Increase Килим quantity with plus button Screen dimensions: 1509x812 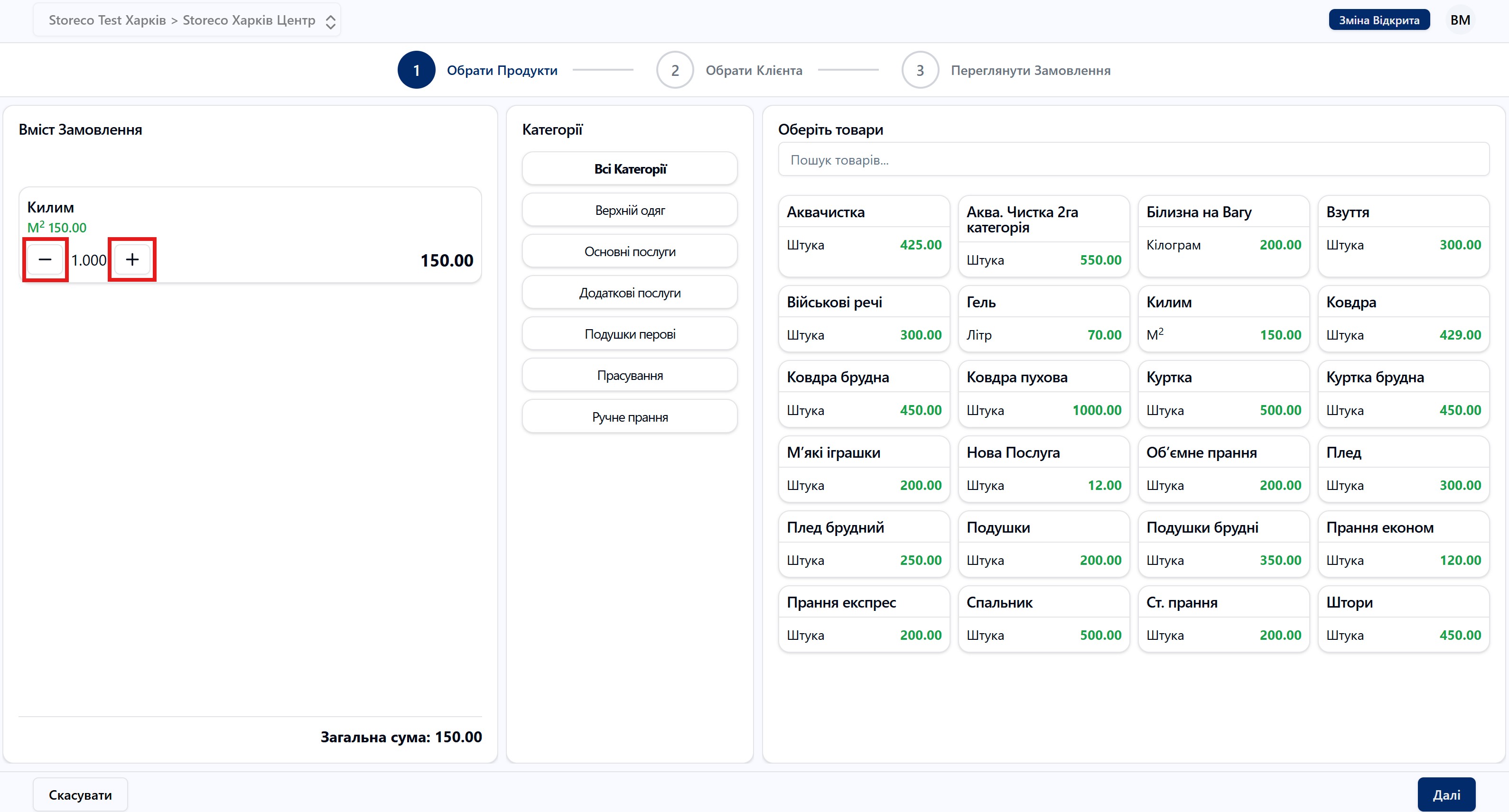[x=132, y=259]
